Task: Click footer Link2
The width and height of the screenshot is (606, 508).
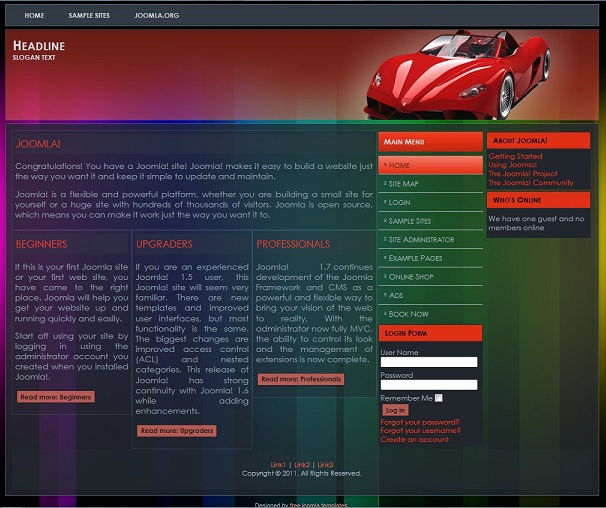Action: [x=302, y=465]
